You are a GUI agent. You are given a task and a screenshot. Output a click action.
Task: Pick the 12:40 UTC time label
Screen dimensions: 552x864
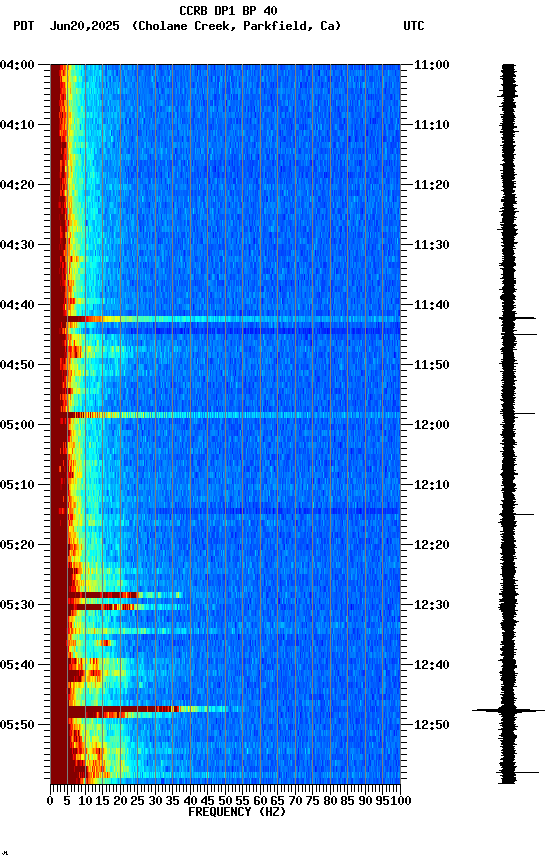pyautogui.click(x=432, y=666)
